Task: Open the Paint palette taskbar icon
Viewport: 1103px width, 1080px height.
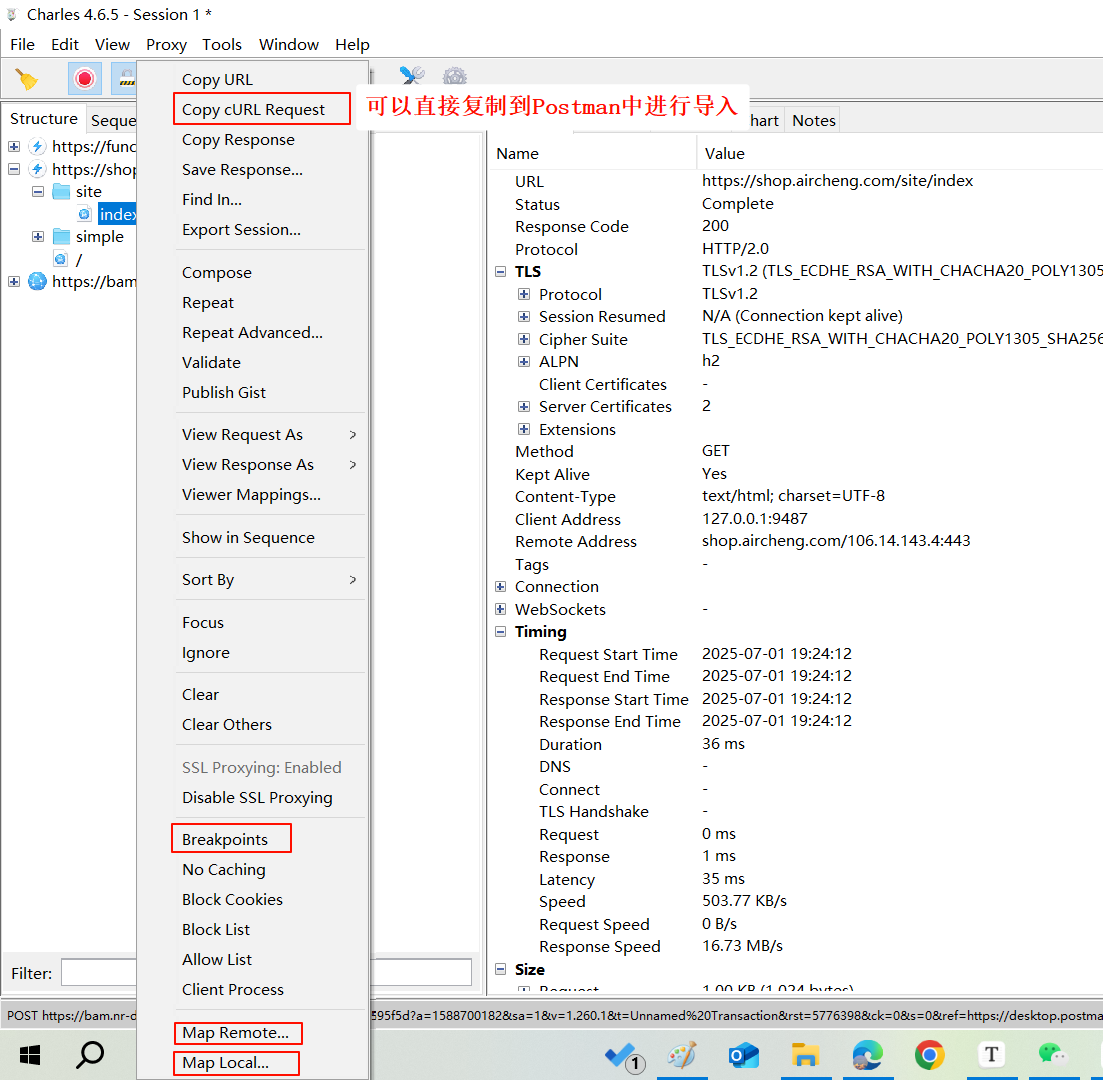Action: pyautogui.click(x=682, y=1055)
